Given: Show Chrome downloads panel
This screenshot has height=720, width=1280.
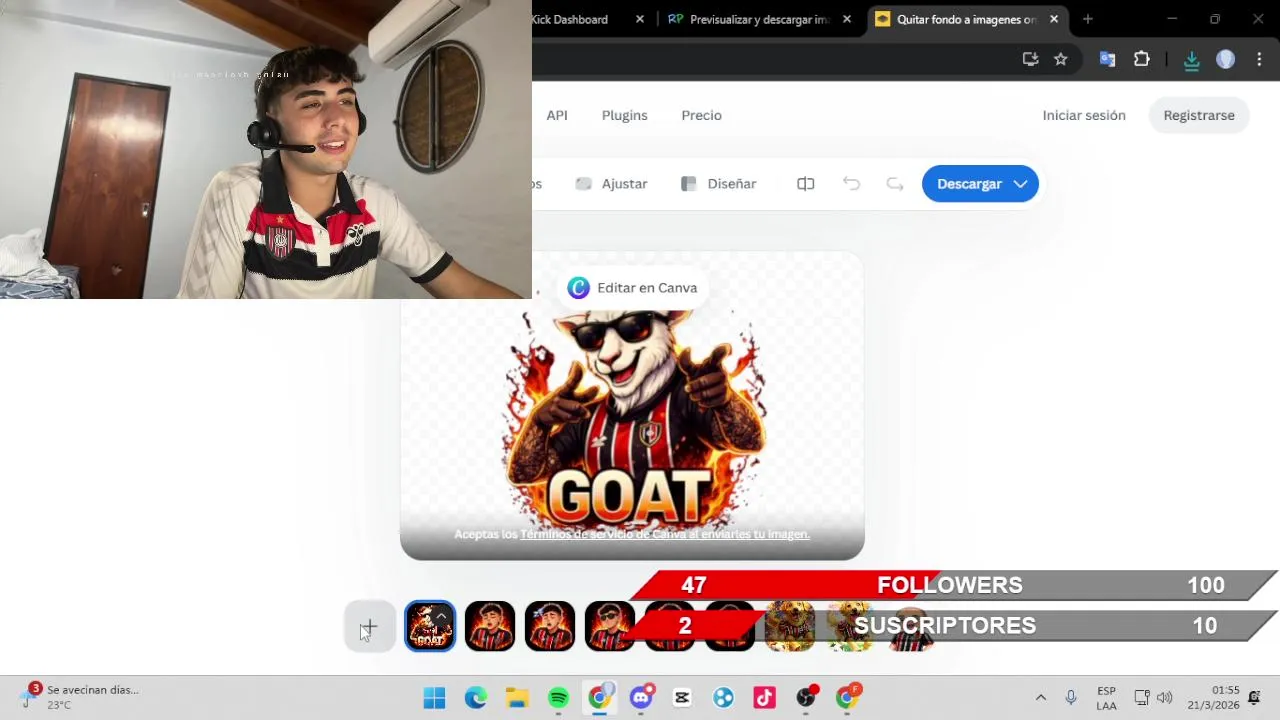Looking at the screenshot, I should click(1191, 60).
